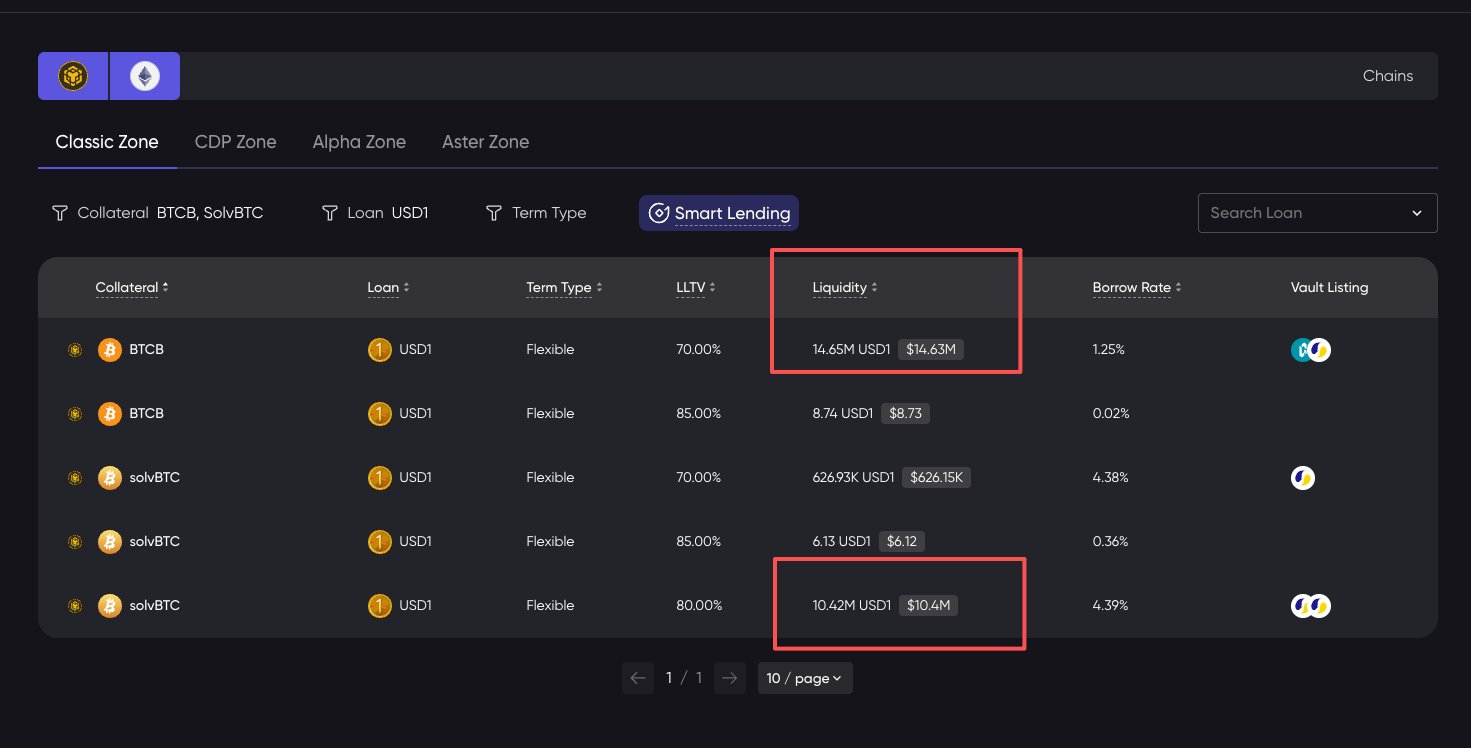The width and height of the screenshot is (1471, 748).
Task: Toggle the Smart Lending filter
Action: [x=719, y=213]
